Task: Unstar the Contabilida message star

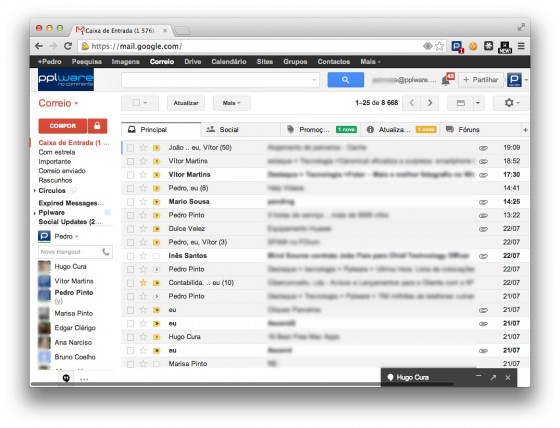Action: point(143,283)
